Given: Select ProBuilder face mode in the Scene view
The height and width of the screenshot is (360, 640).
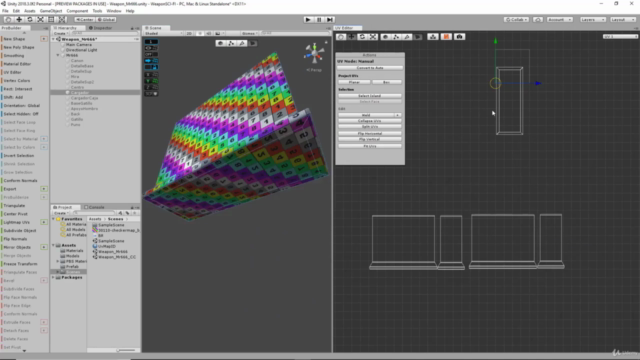Looking at the screenshot, I should point(252,43).
